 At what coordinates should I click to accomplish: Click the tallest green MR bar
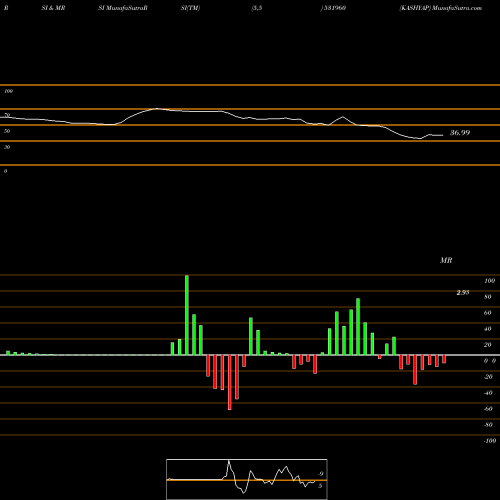(187, 315)
